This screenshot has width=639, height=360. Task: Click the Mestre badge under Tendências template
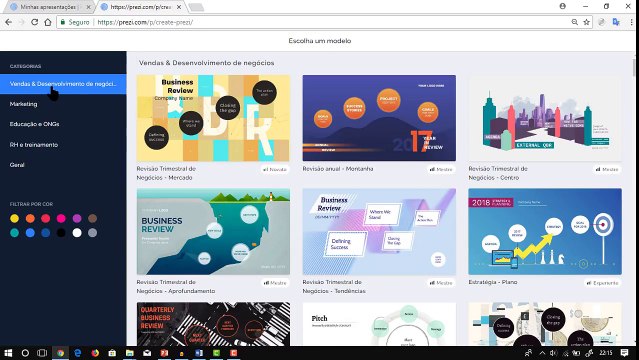coord(441,283)
